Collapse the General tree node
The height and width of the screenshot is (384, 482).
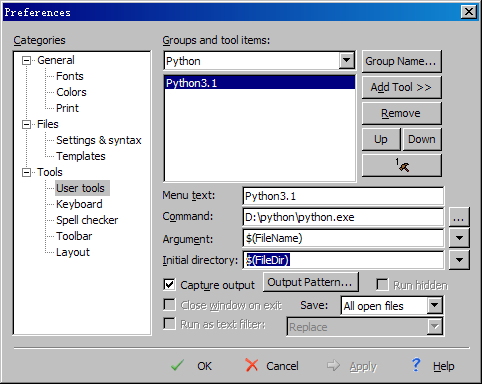click(x=26, y=61)
